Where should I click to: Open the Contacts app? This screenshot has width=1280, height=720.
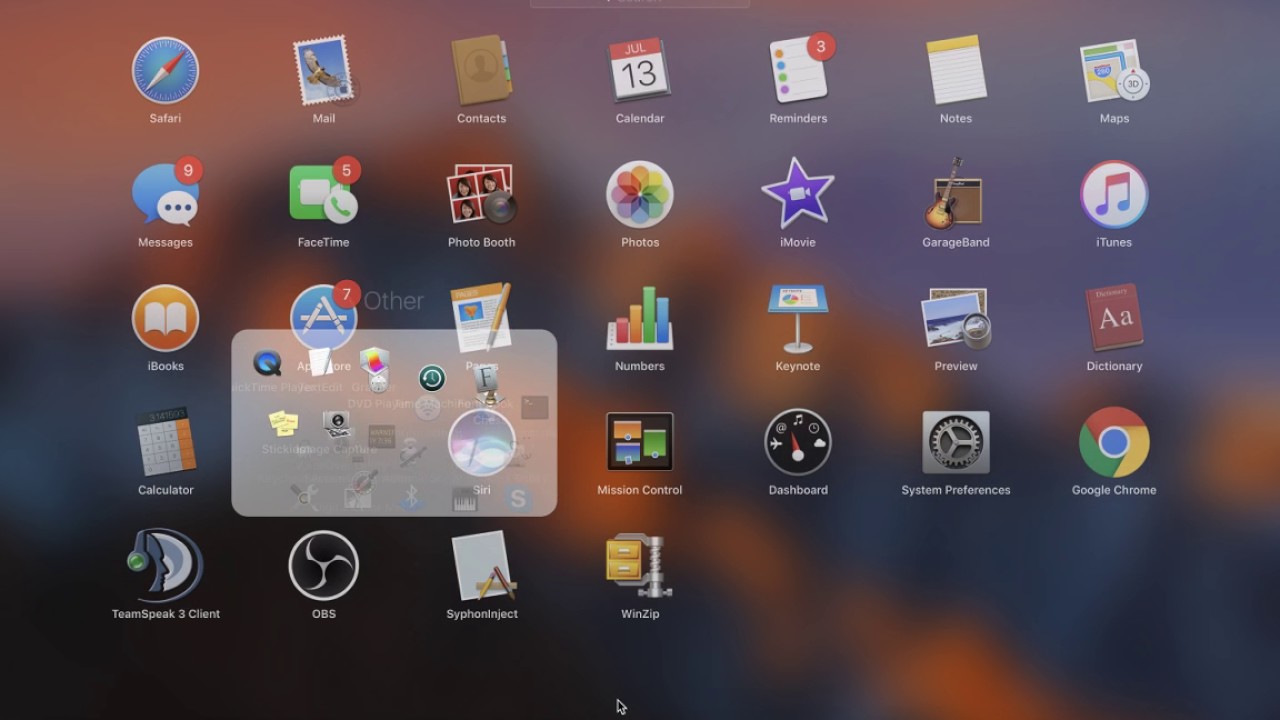point(481,71)
